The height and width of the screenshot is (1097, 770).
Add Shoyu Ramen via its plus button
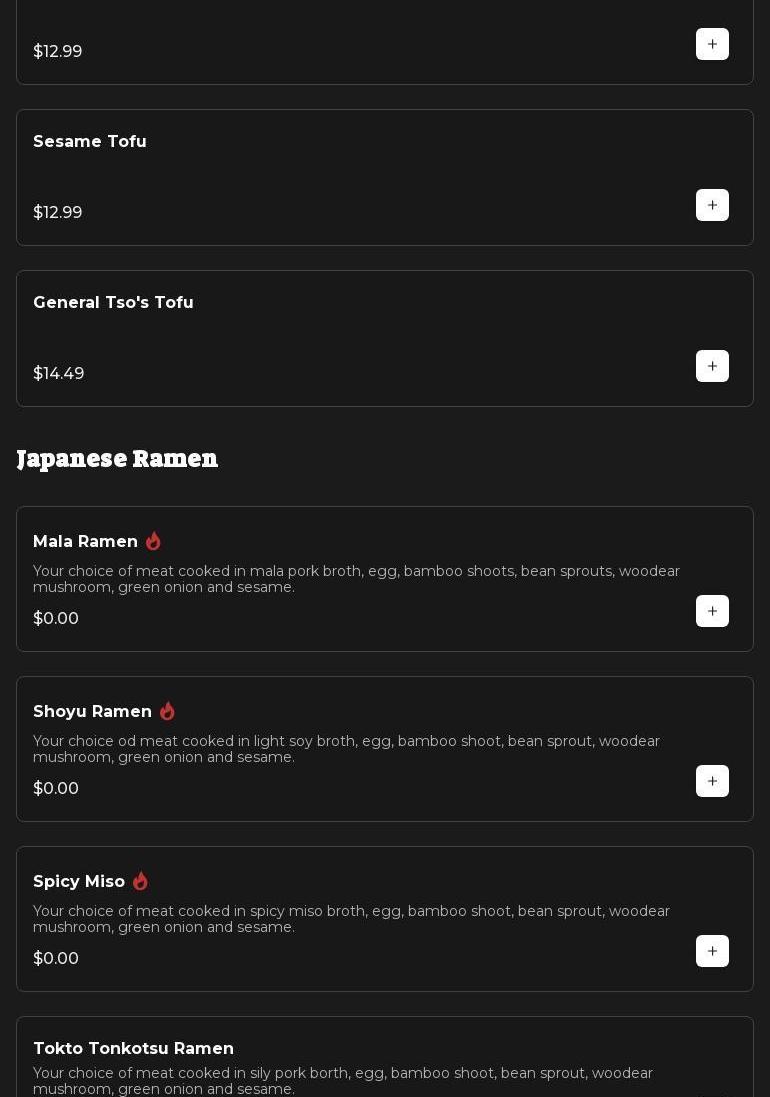712,781
